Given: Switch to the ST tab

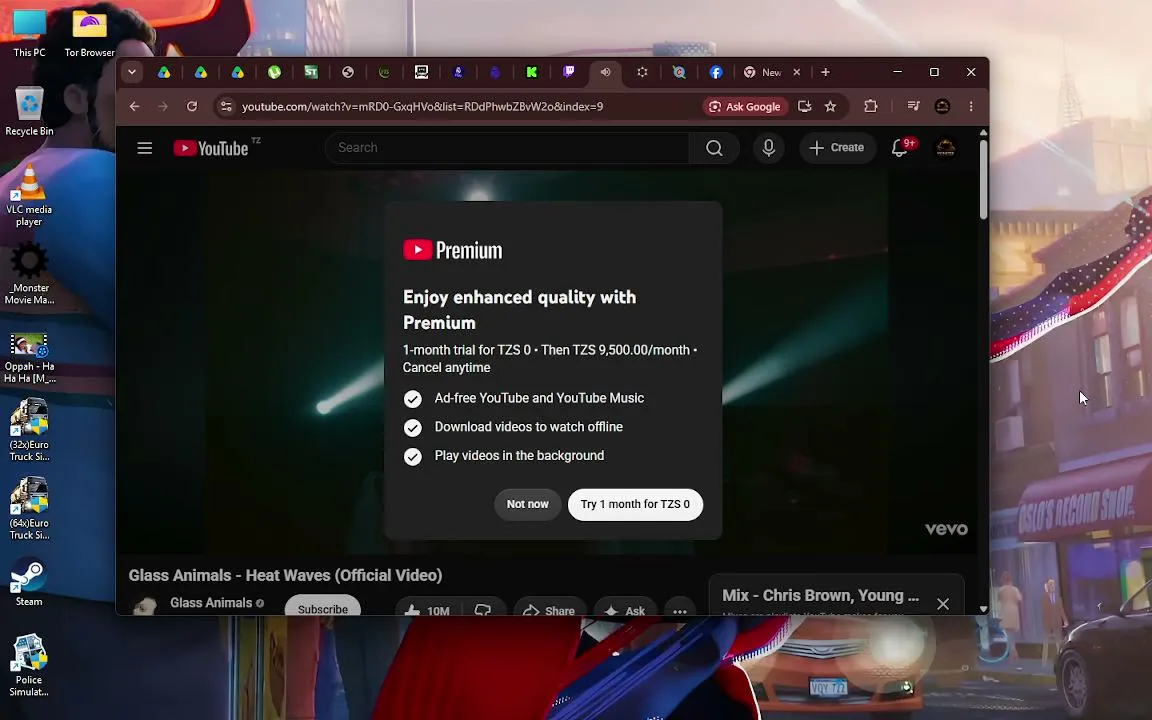Looking at the screenshot, I should point(311,72).
